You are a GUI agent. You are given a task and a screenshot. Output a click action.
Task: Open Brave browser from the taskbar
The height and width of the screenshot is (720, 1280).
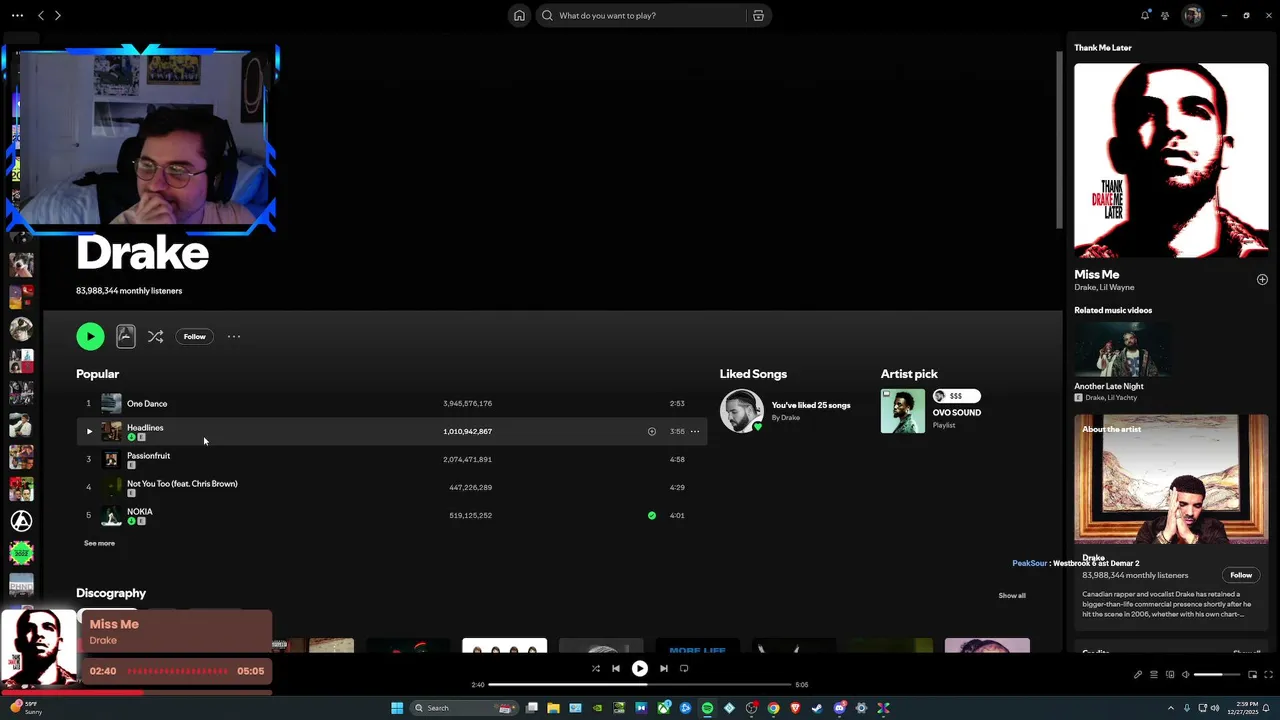pyautogui.click(x=795, y=708)
